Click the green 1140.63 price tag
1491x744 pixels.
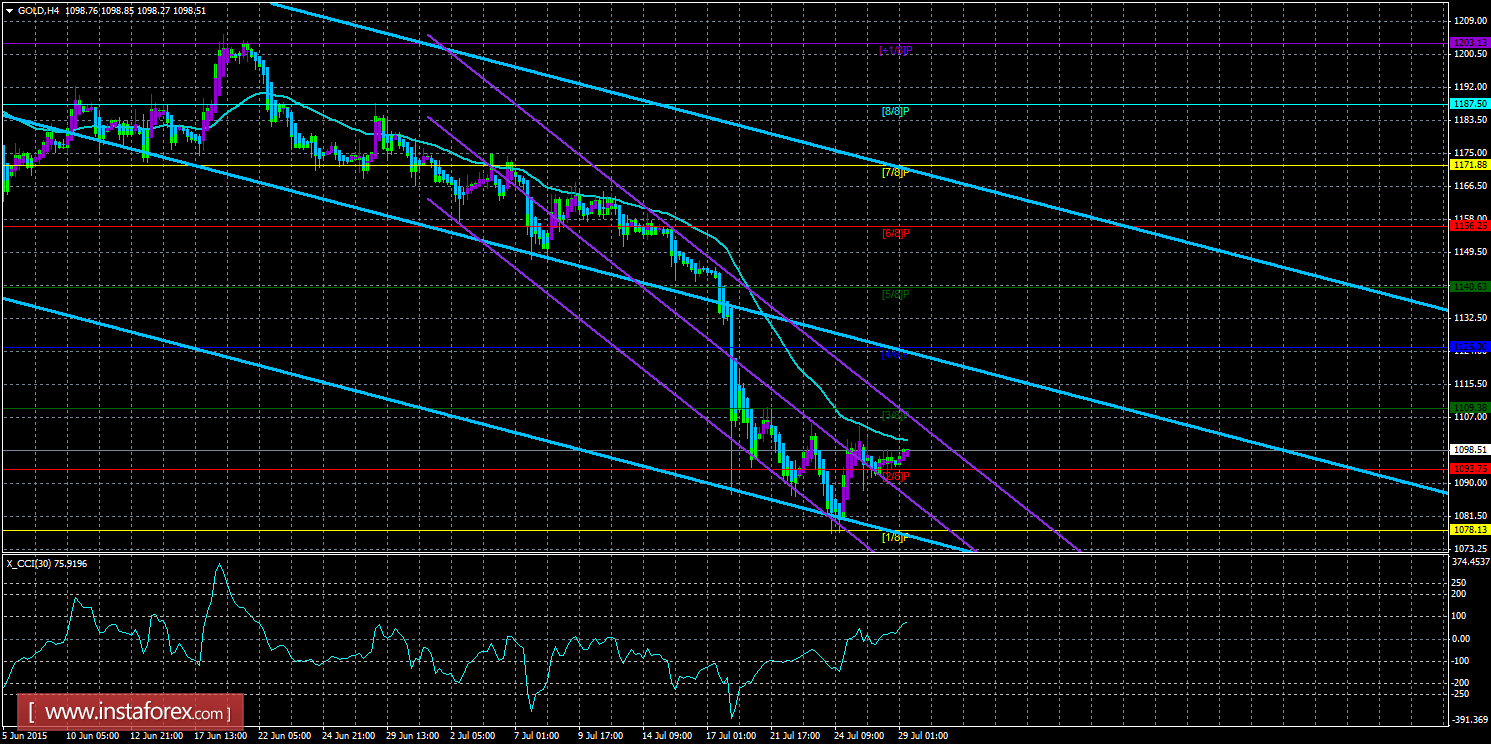(x=1469, y=287)
